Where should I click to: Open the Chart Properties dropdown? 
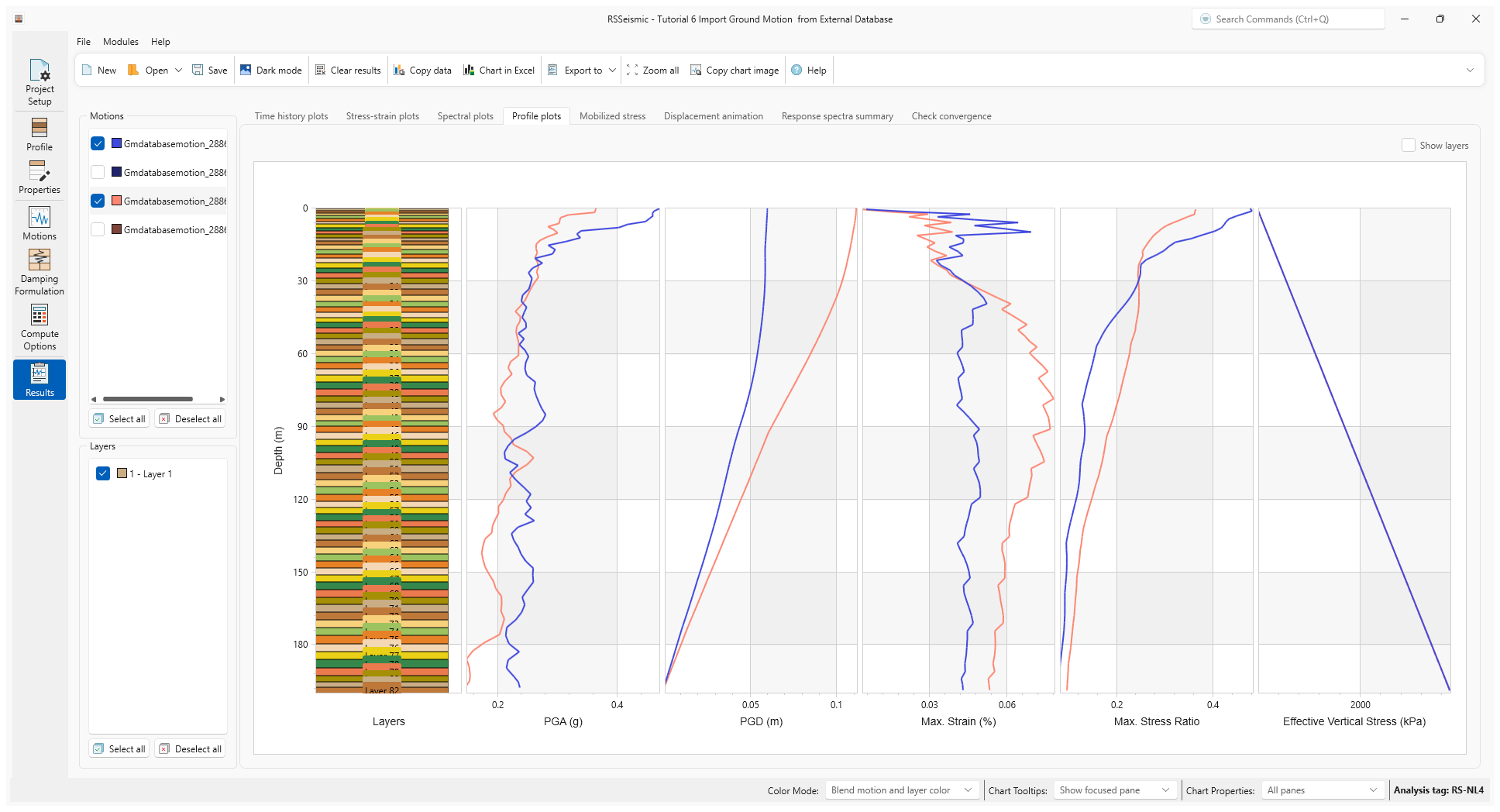(x=1322, y=790)
